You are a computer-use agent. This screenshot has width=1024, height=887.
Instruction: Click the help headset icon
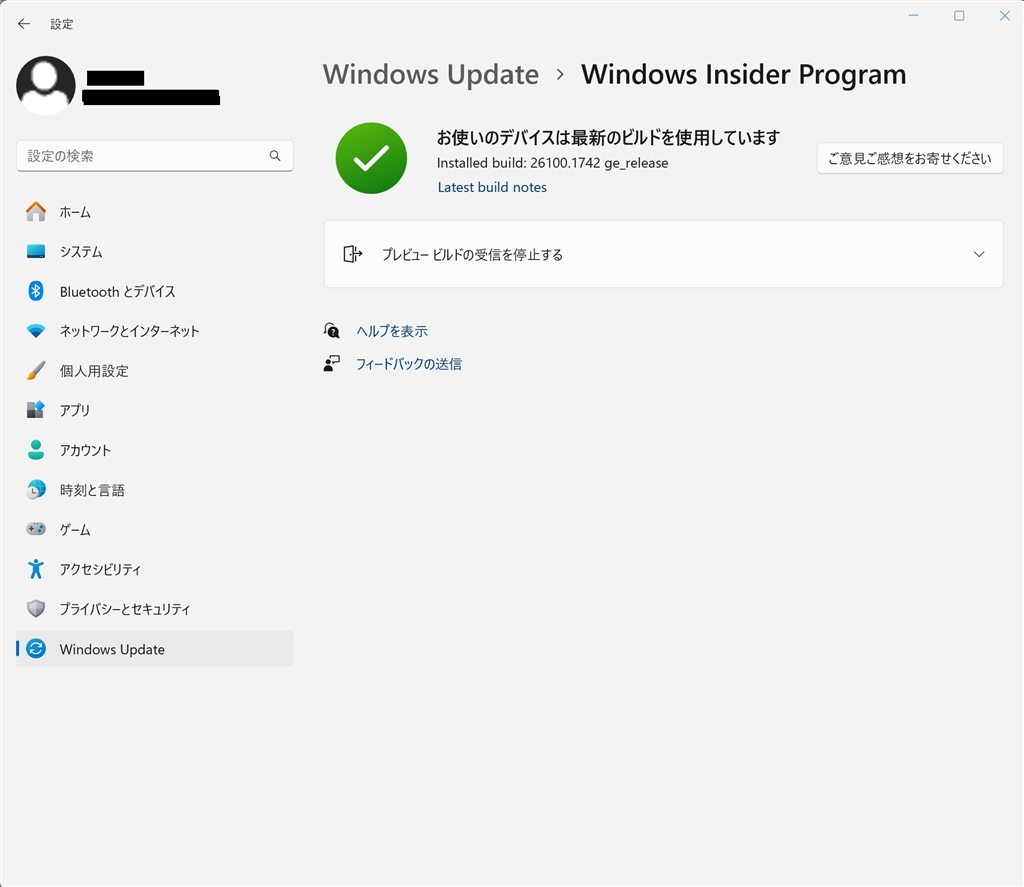click(332, 331)
